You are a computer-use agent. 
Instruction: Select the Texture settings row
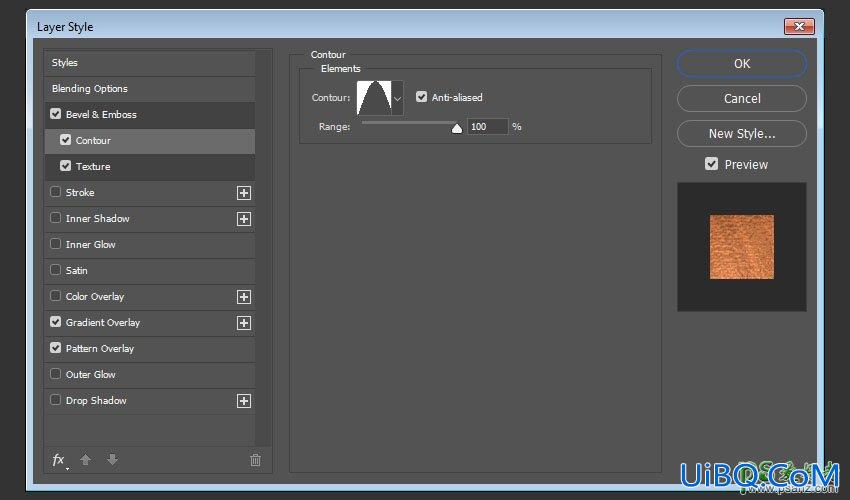(x=150, y=167)
